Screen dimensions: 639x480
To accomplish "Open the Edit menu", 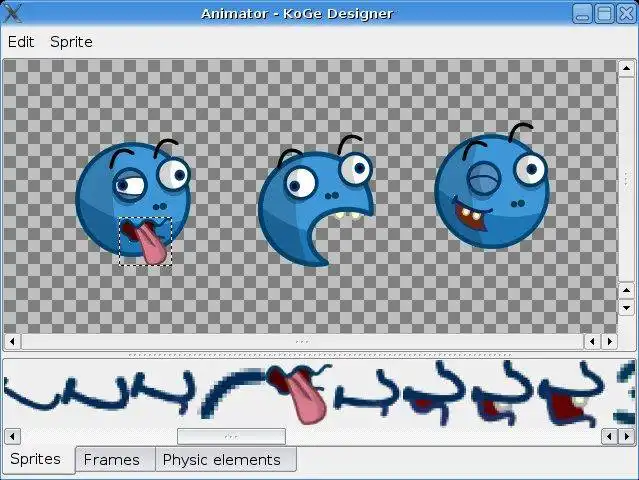I will (21, 42).
